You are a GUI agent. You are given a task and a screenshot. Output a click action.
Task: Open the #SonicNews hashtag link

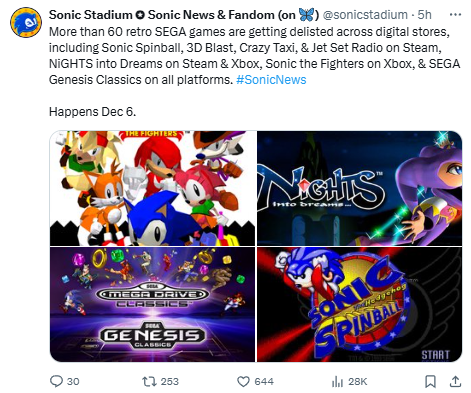pos(271,80)
